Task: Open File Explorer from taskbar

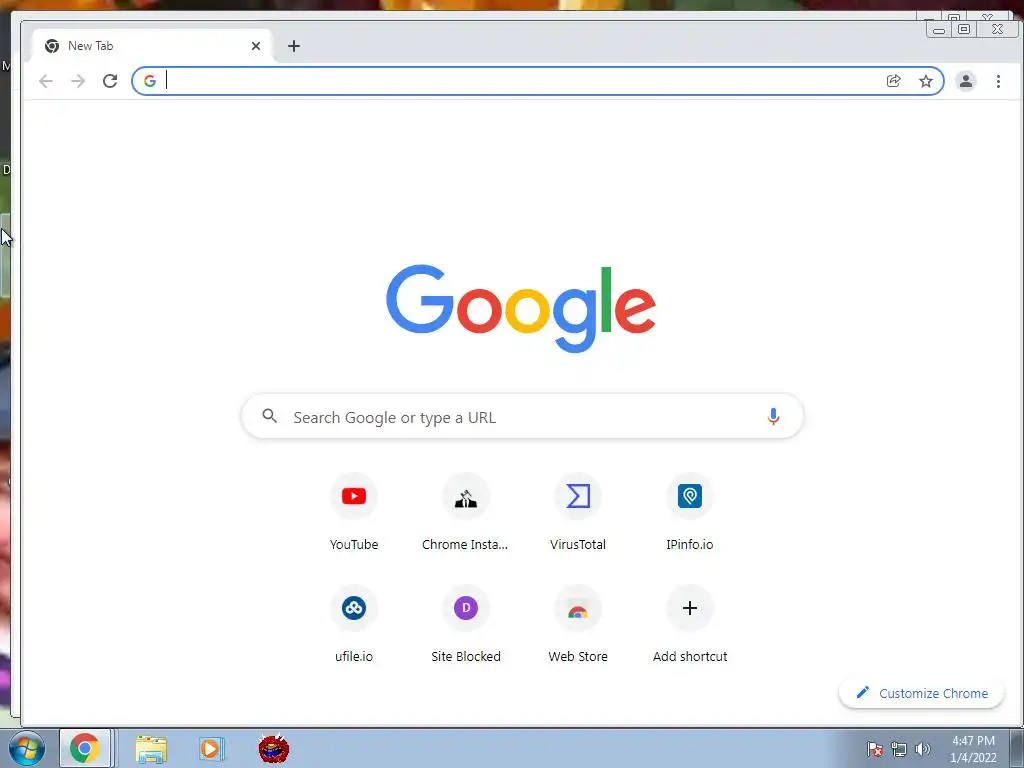Action: click(151, 749)
